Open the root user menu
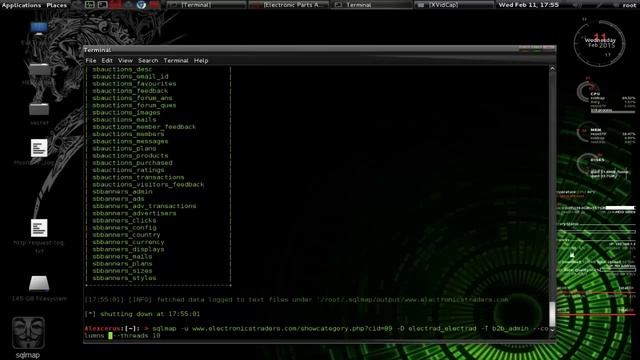This screenshot has width=640, height=360. (629, 5)
